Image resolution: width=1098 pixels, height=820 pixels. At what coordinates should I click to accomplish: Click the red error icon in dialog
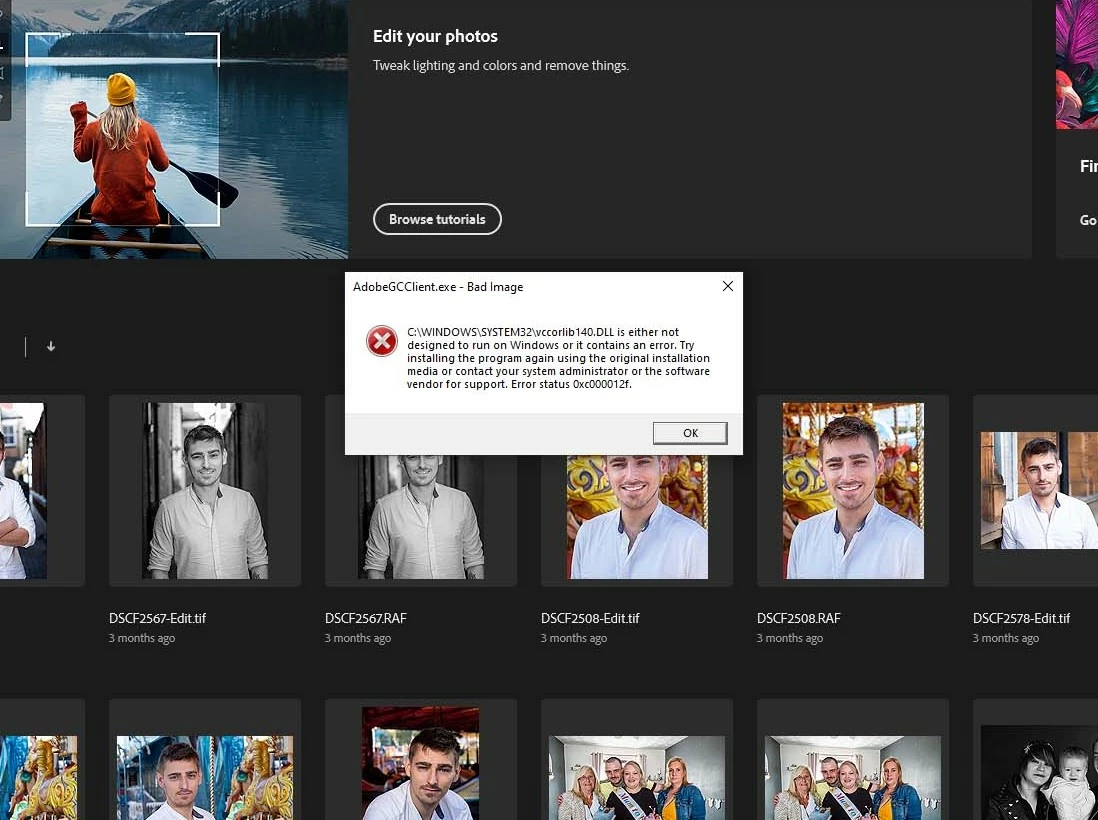382,341
